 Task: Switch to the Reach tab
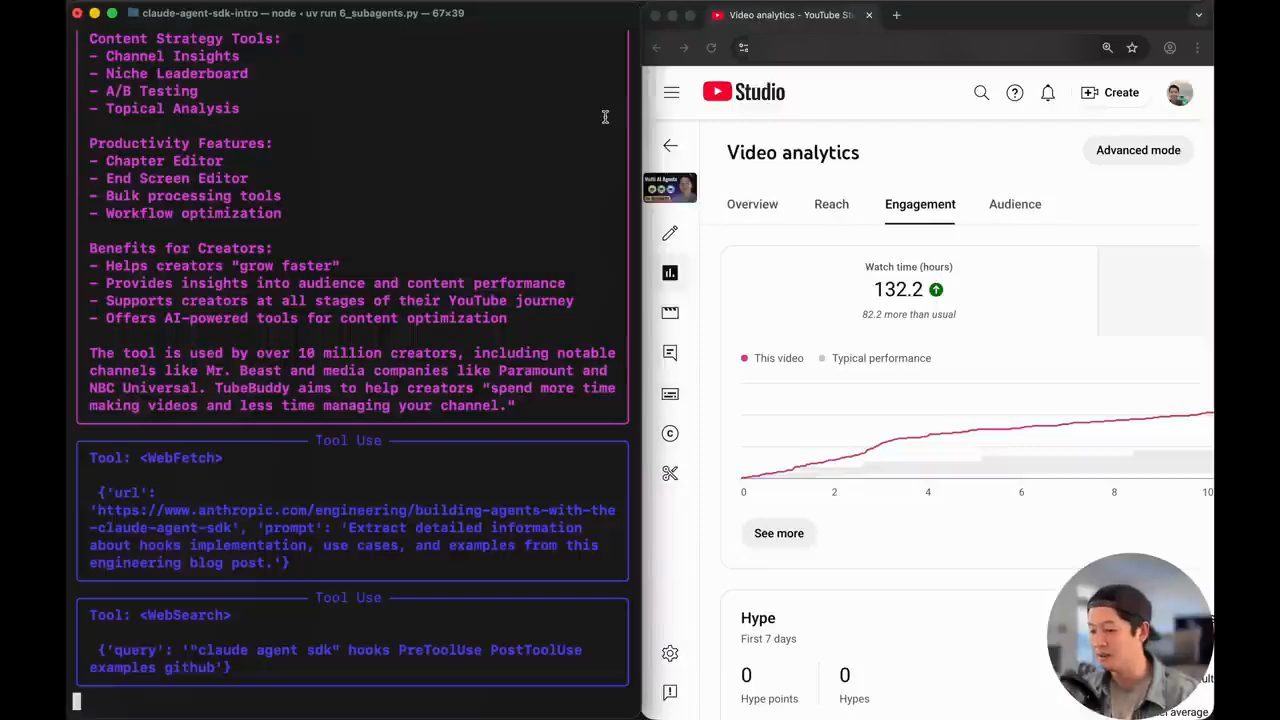[x=831, y=204]
